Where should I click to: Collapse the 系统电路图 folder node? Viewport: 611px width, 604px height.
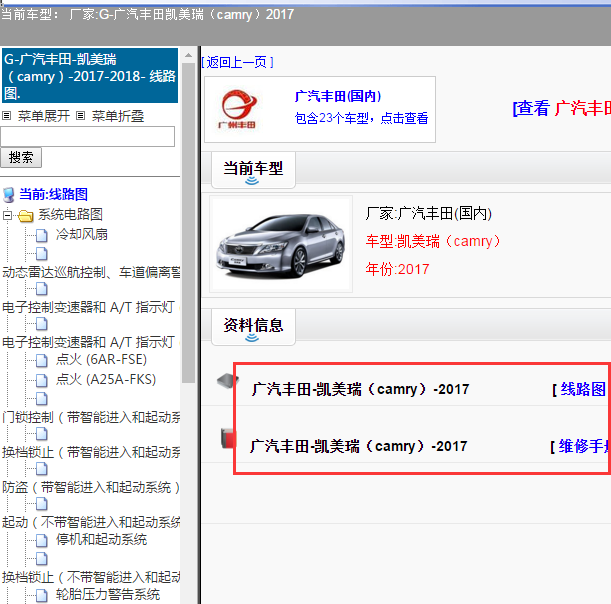[x=7, y=215]
